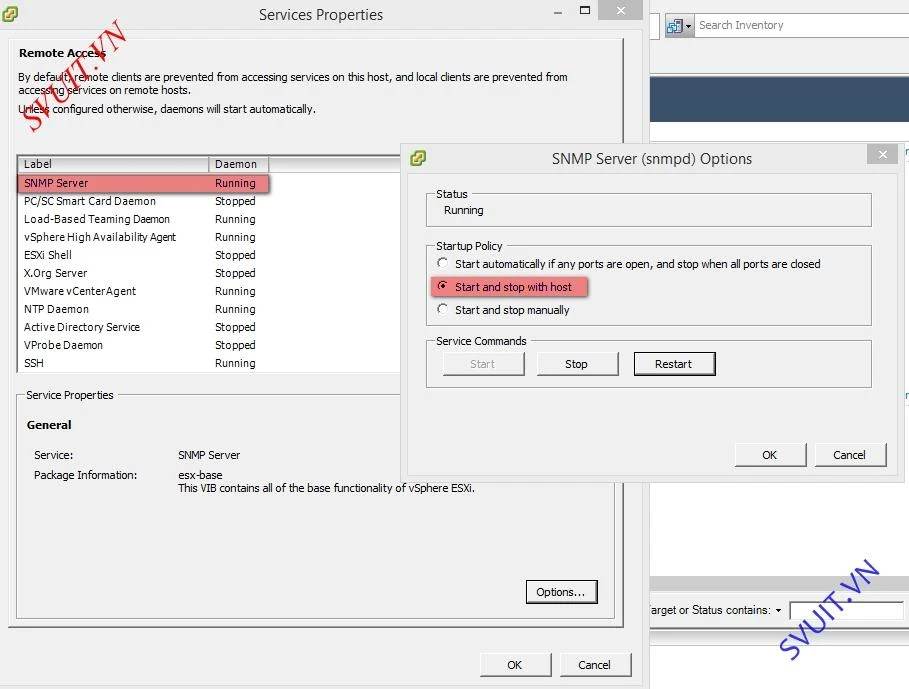
Task: Click the Restart service command button
Action: coord(674,364)
